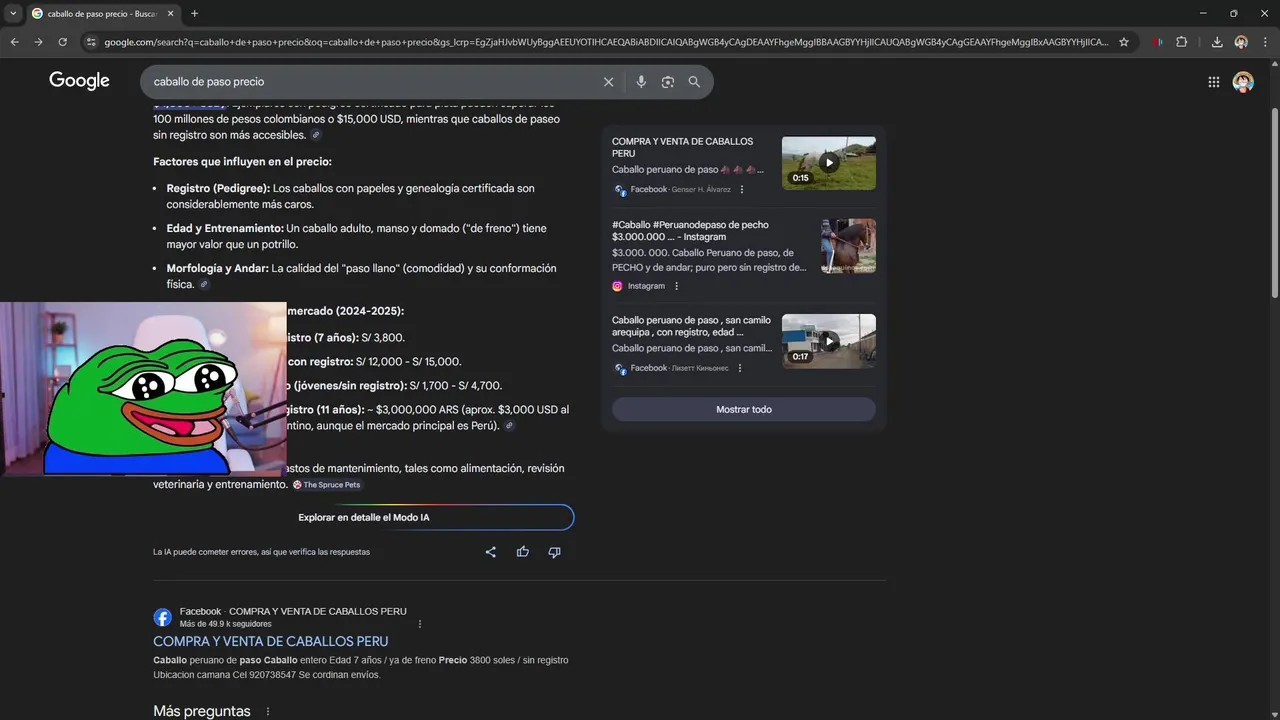Go to Google home via the logo
This screenshot has height=720, width=1280.
click(79, 81)
